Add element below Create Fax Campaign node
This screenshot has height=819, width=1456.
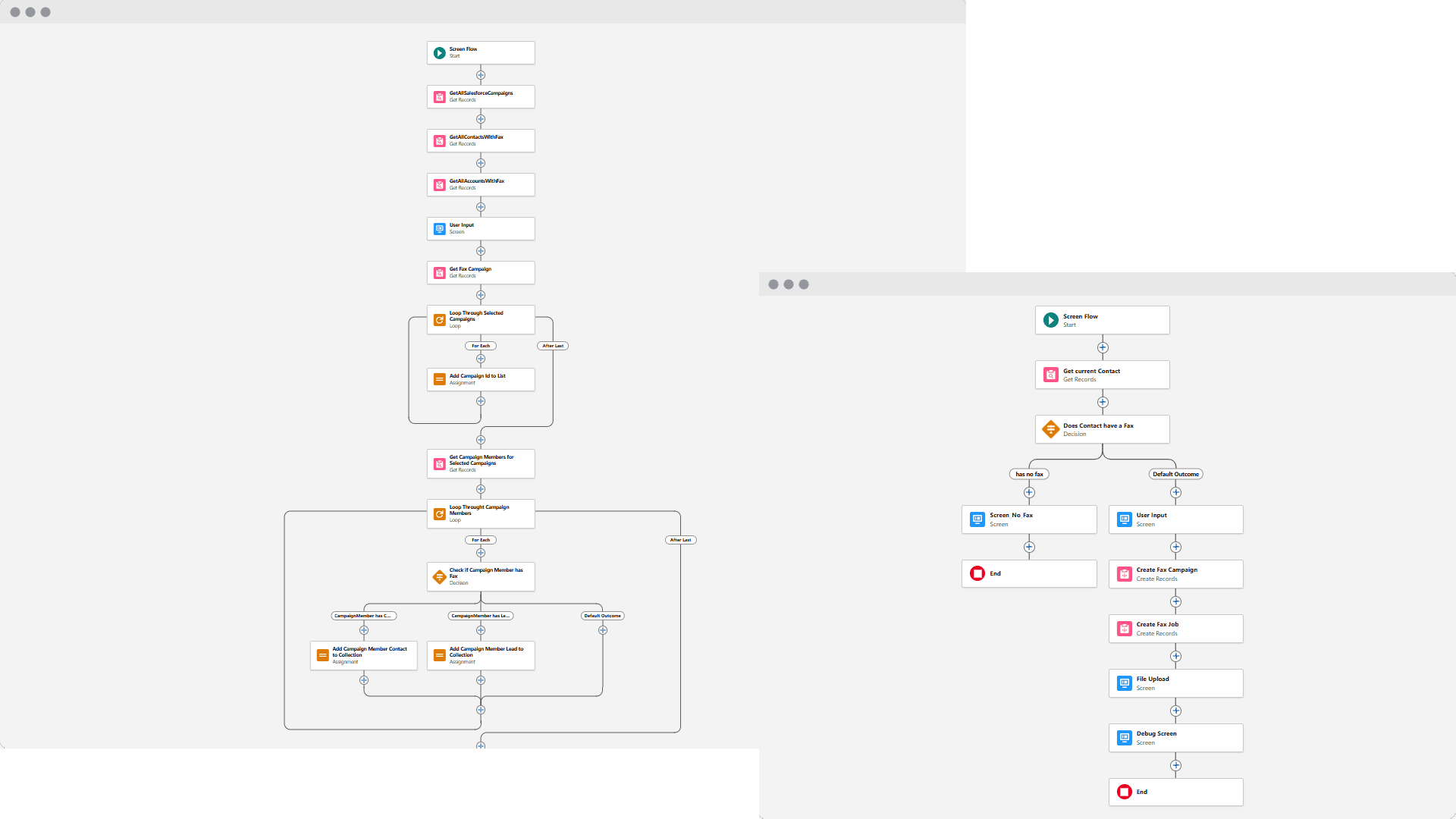[x=1175, y=601]
